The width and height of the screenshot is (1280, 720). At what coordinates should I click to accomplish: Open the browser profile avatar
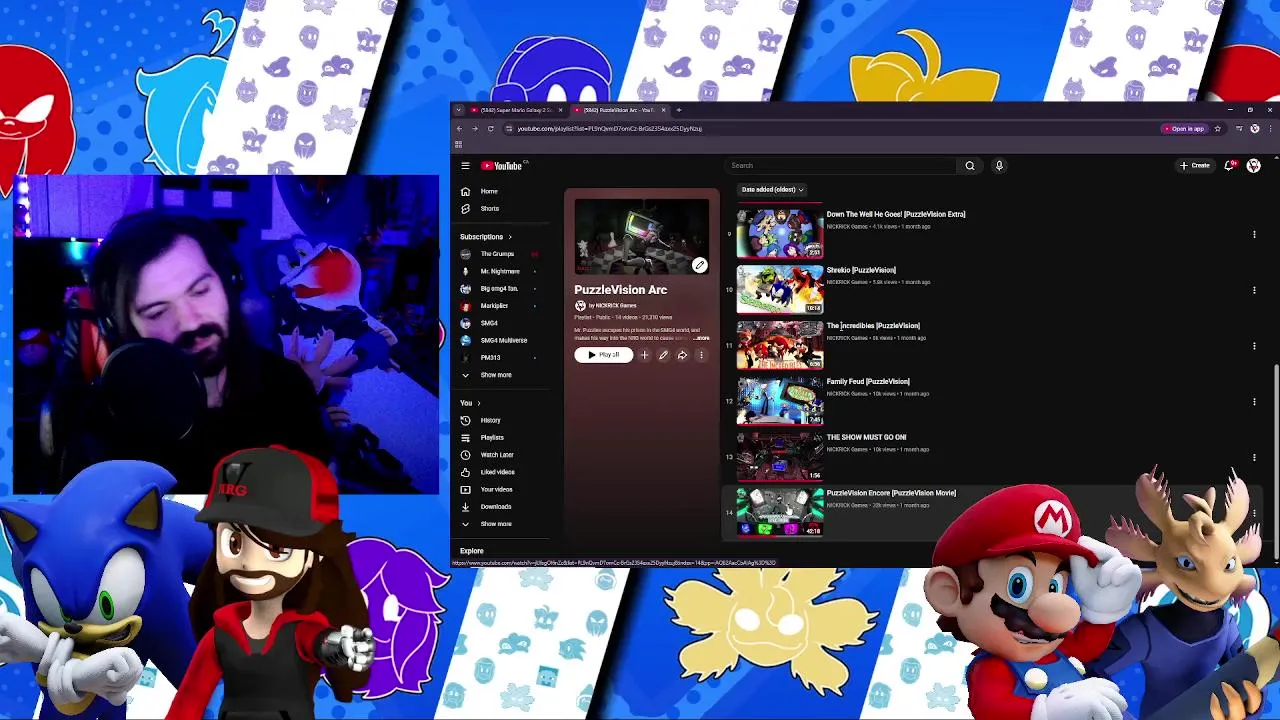click(x=1254, y=129)
